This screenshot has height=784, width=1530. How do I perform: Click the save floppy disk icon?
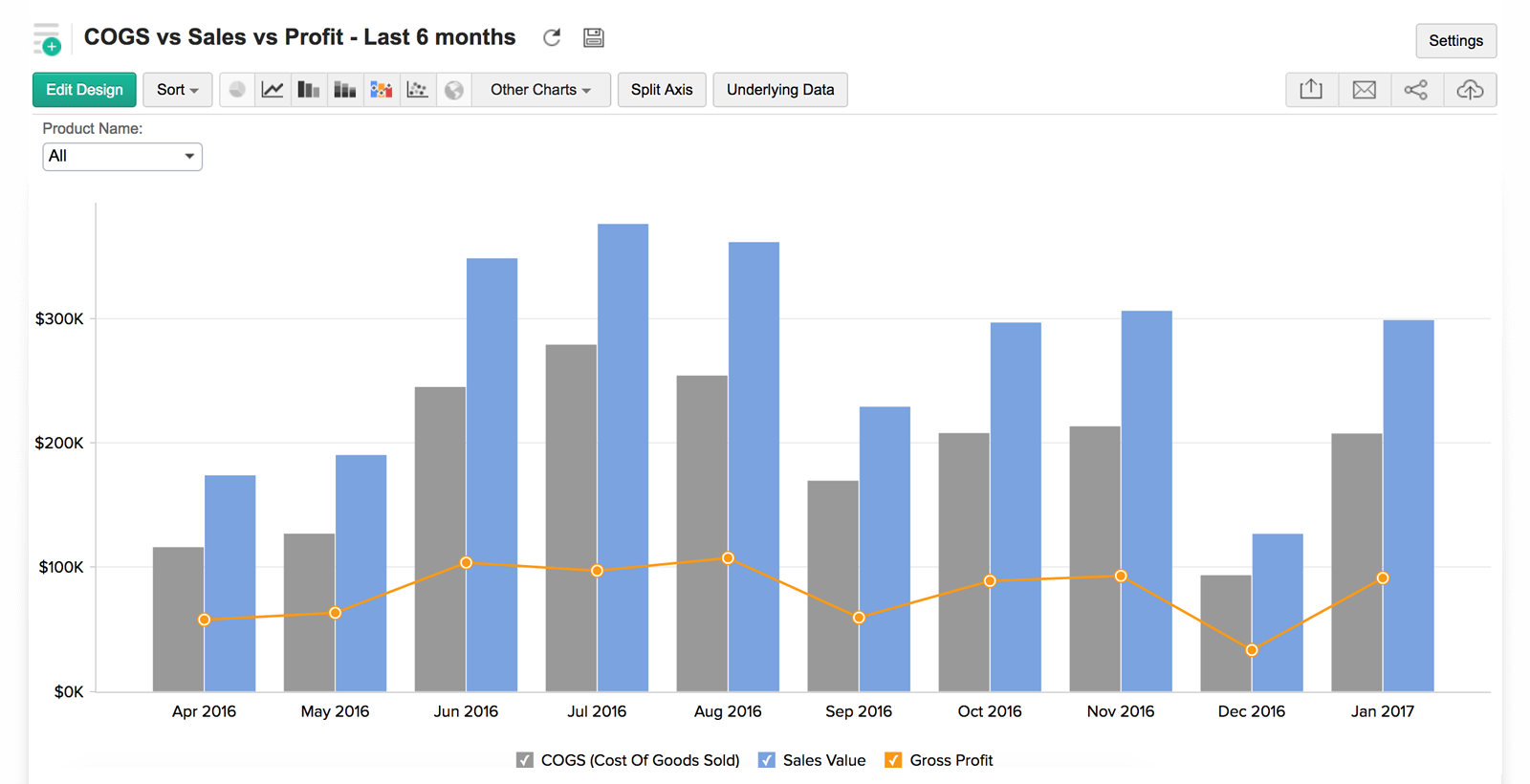pos(594,37)
